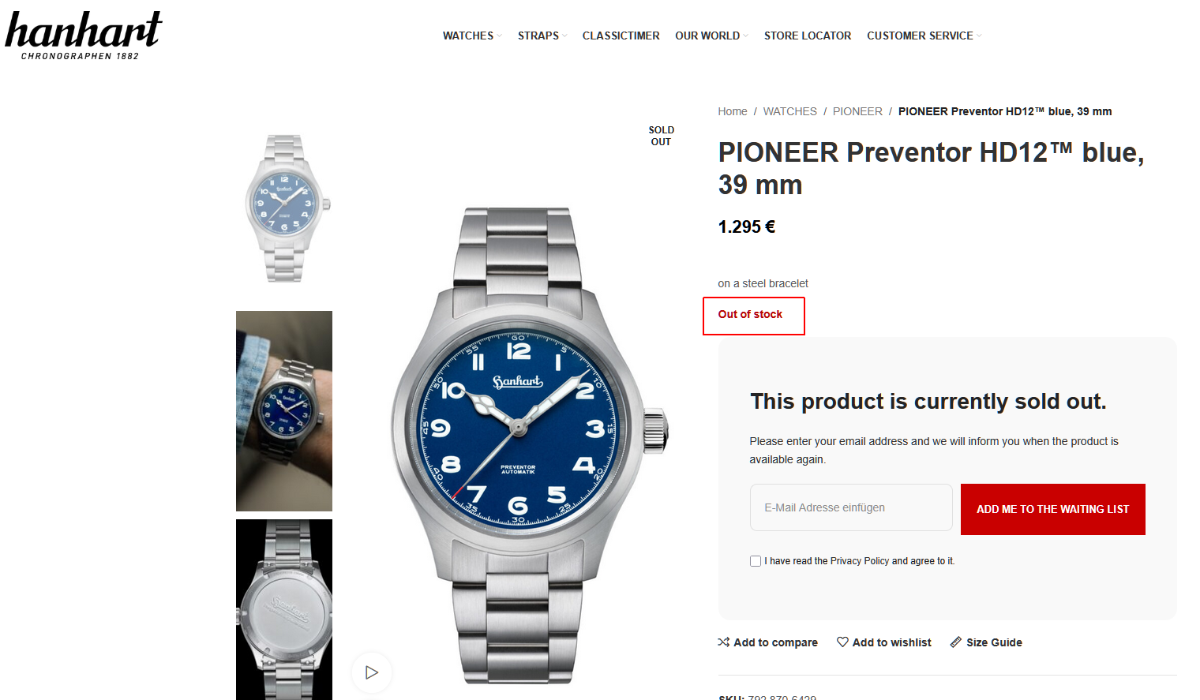This screenshot has height=700, width=1200.
Task: Click ADD ME TO THE WAITING LIST
Action: pyautogui.click(x=1053, y=509)
